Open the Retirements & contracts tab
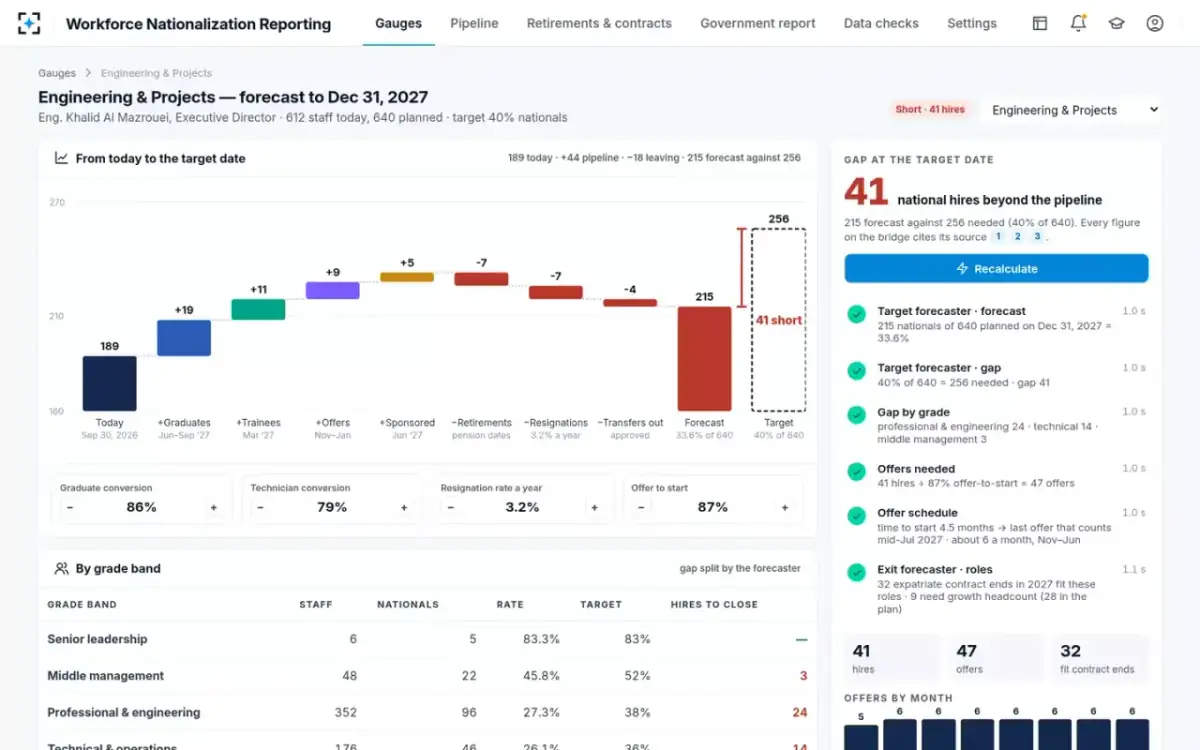The height and width of the screenshot is (750, 1200). 599,23
